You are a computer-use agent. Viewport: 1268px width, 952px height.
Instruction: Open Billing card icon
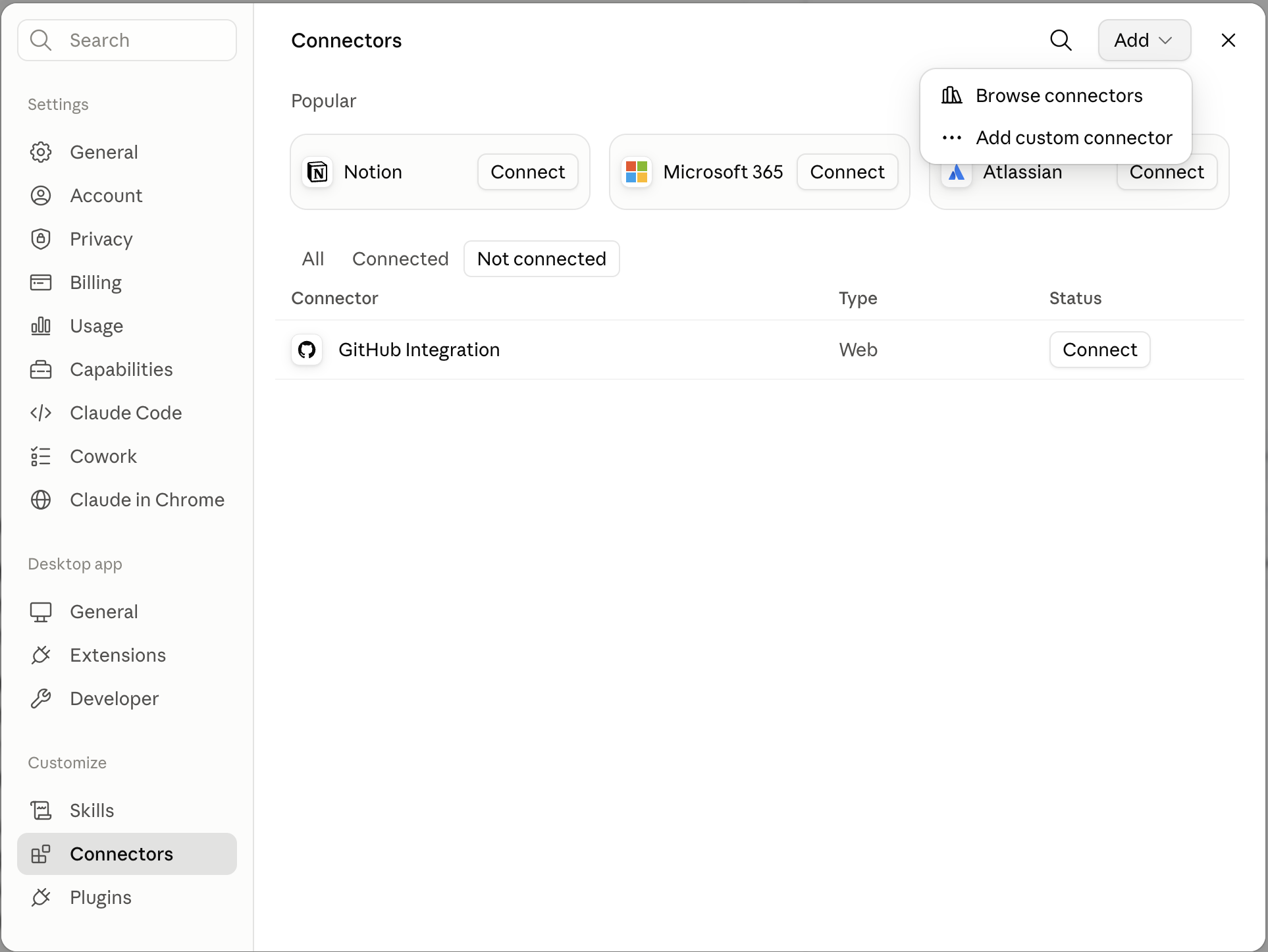click(x=41, y=282)
